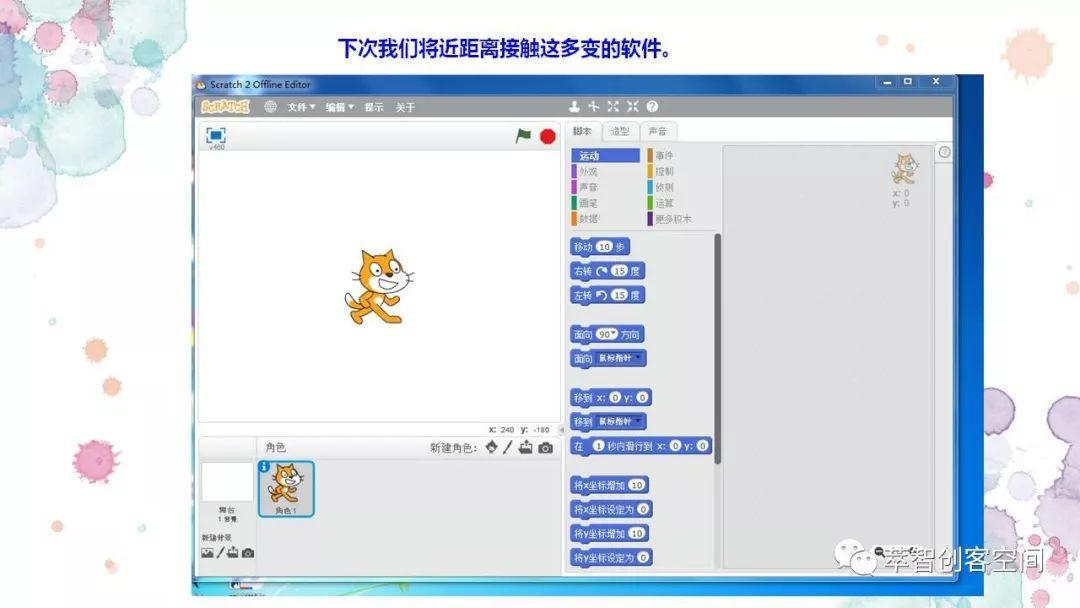Switch to the 脚本 tab
This screenshot has width=1080, height=608.
(583, 131)
